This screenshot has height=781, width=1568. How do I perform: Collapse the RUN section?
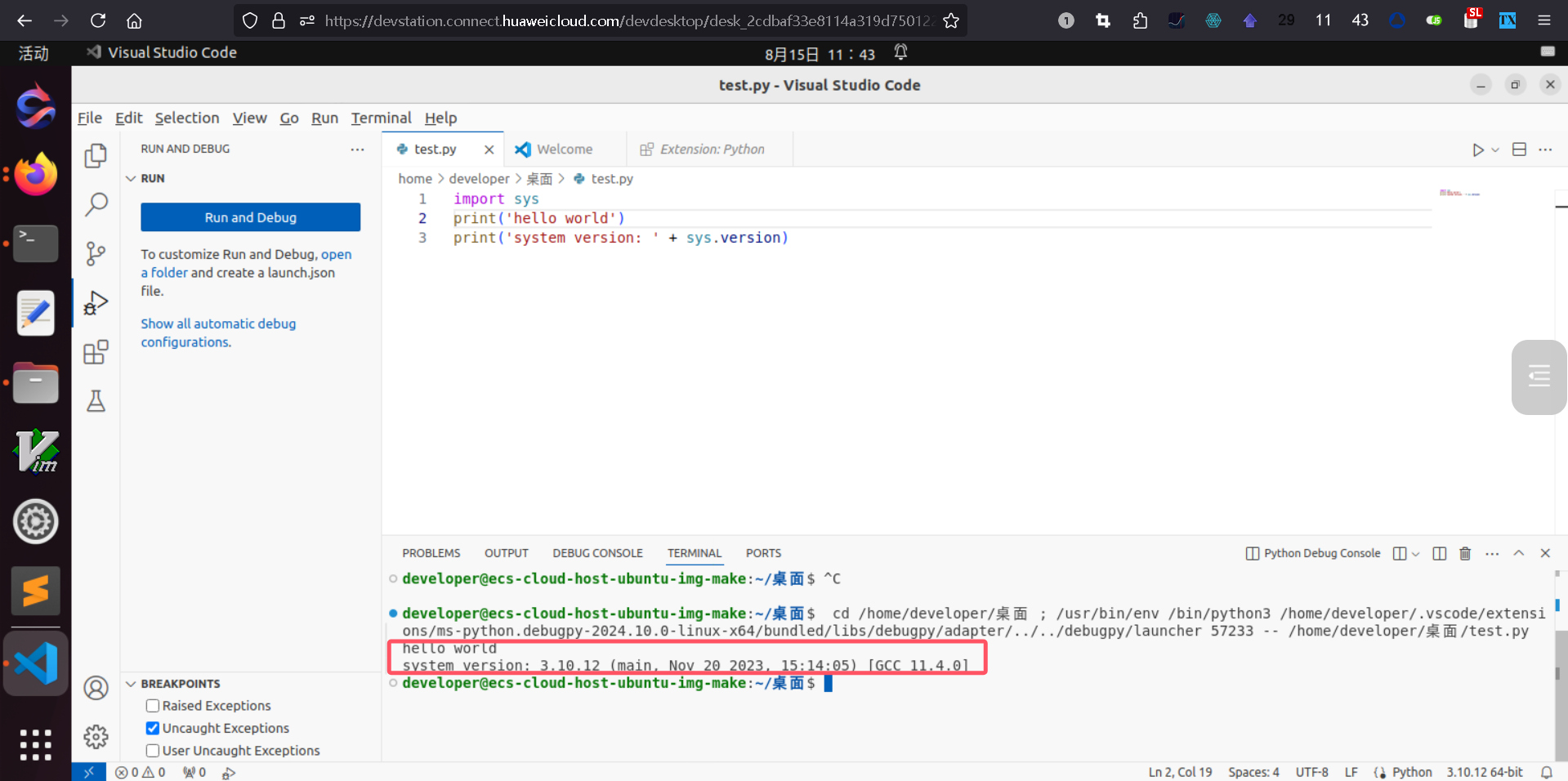coord(131,178)
